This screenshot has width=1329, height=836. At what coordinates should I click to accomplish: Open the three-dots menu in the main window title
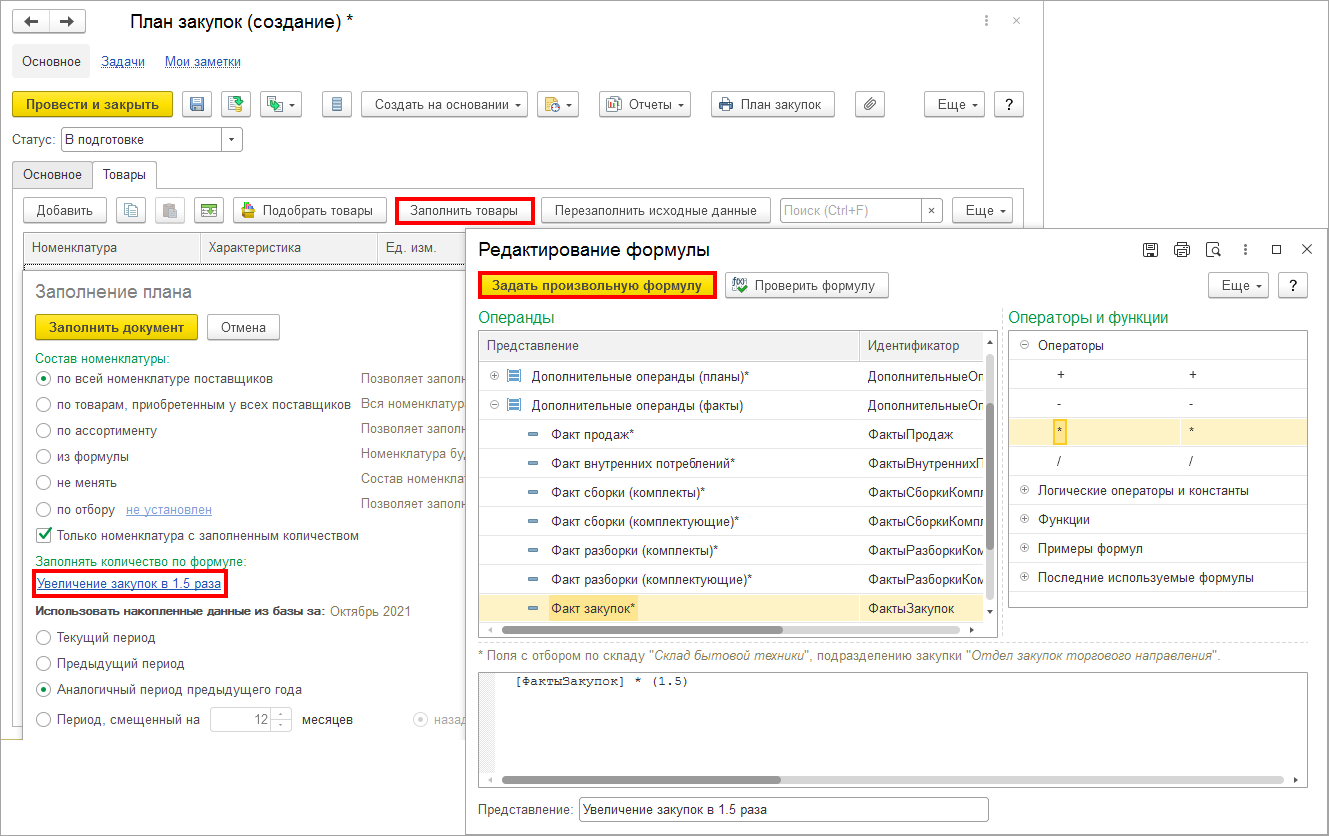click(x=988, y=21)
